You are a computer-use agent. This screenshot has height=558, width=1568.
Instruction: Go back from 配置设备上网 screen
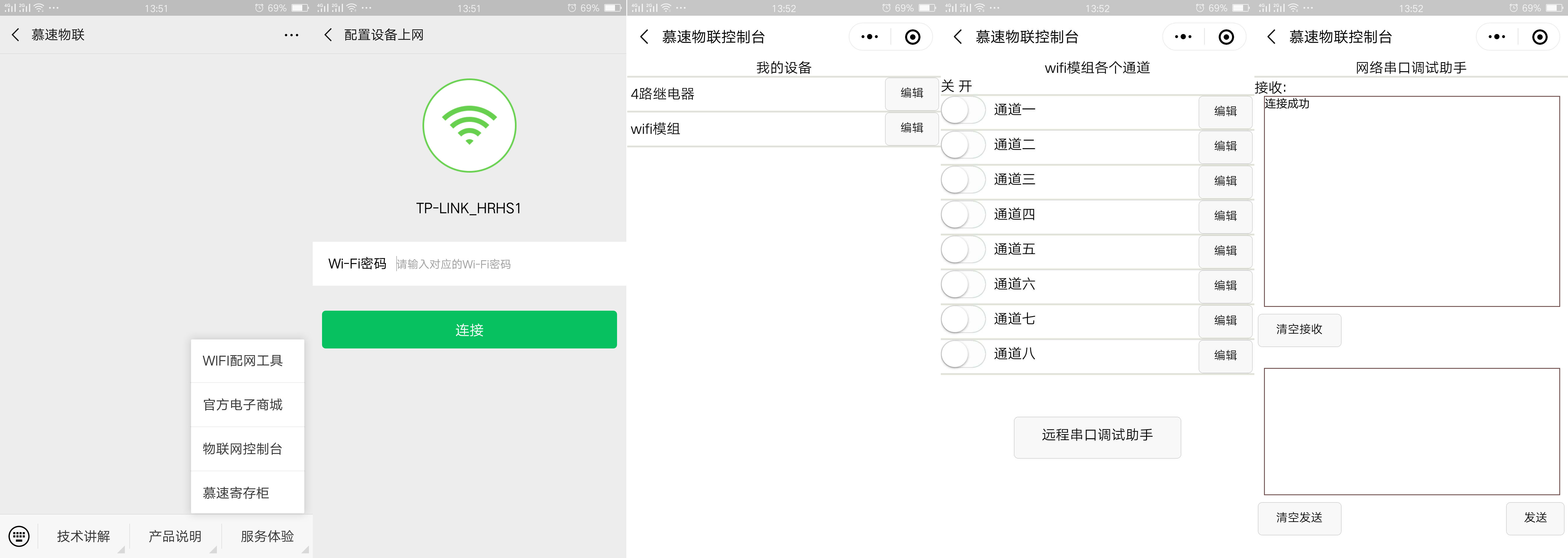click(x=328, y=35)
